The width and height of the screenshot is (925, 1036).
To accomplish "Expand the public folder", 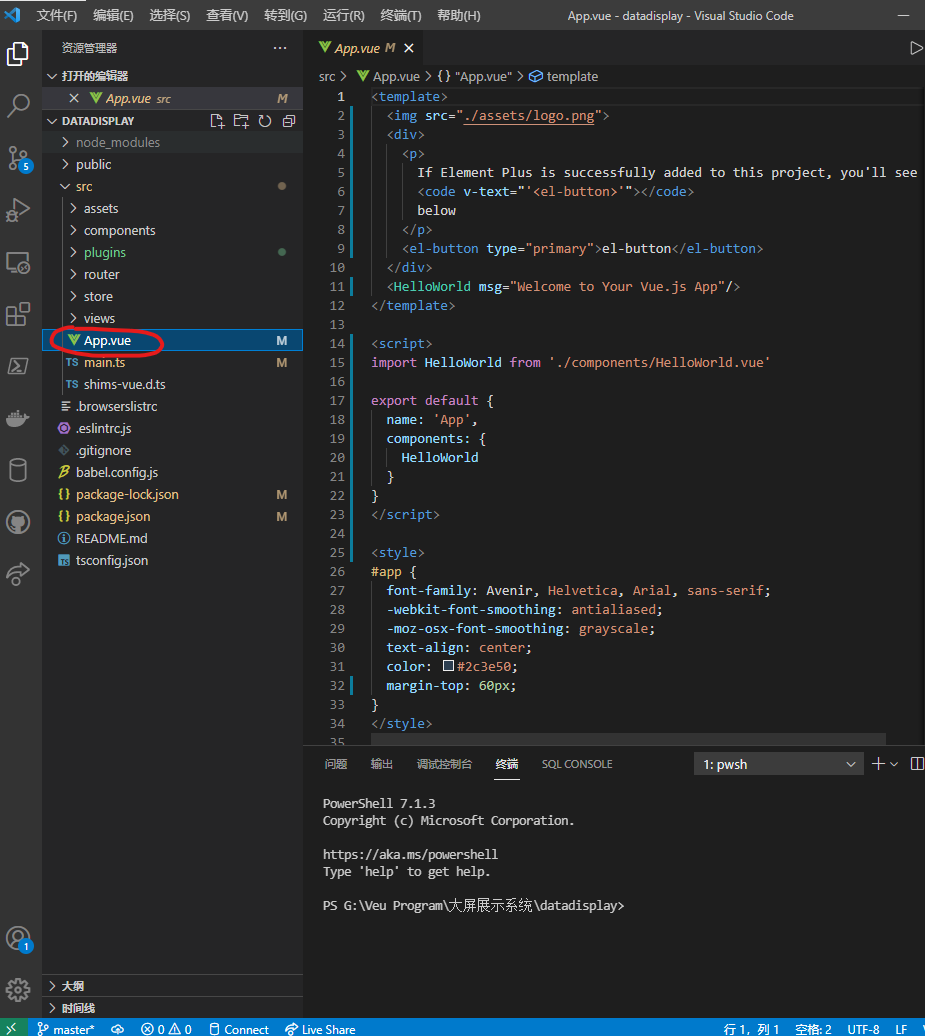I will coord(172,164).
